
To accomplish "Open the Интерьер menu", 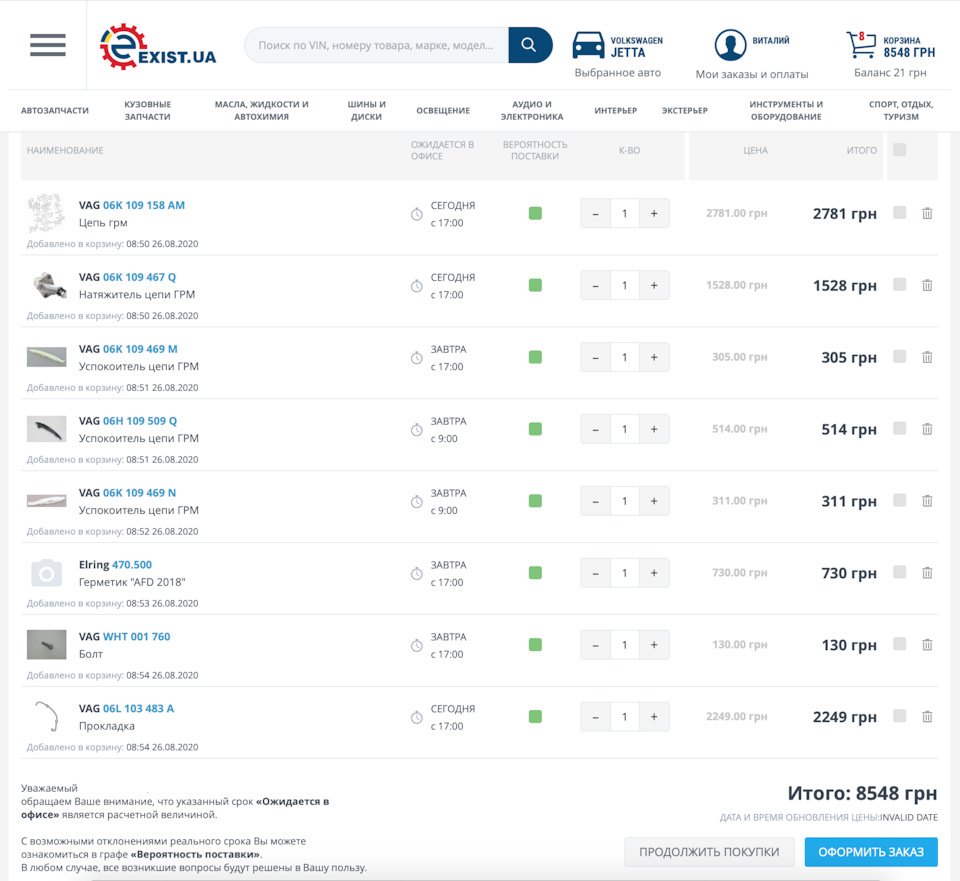I will click(x=615, y=111).
